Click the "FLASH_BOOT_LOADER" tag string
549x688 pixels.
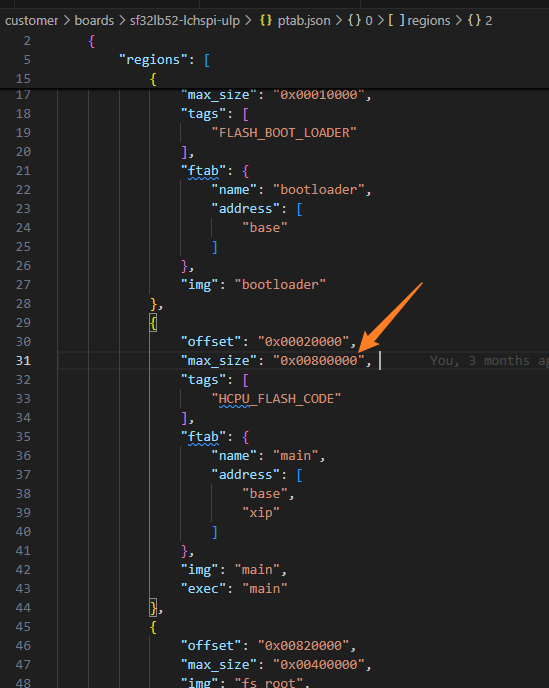pyautogui.click(x=284, y=133)
